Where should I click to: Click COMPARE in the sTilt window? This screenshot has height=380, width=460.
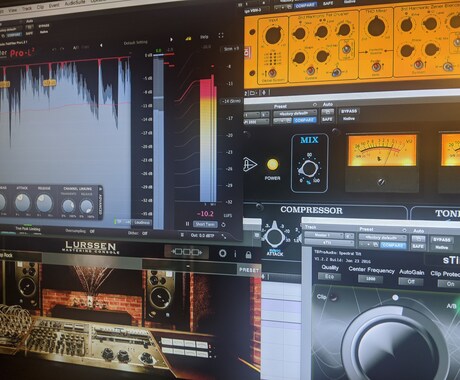point(394,245)
